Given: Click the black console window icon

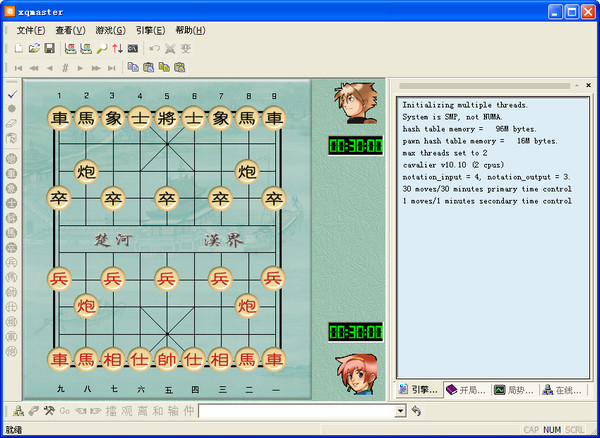Looking at the screenshot, I should [133, 48].
